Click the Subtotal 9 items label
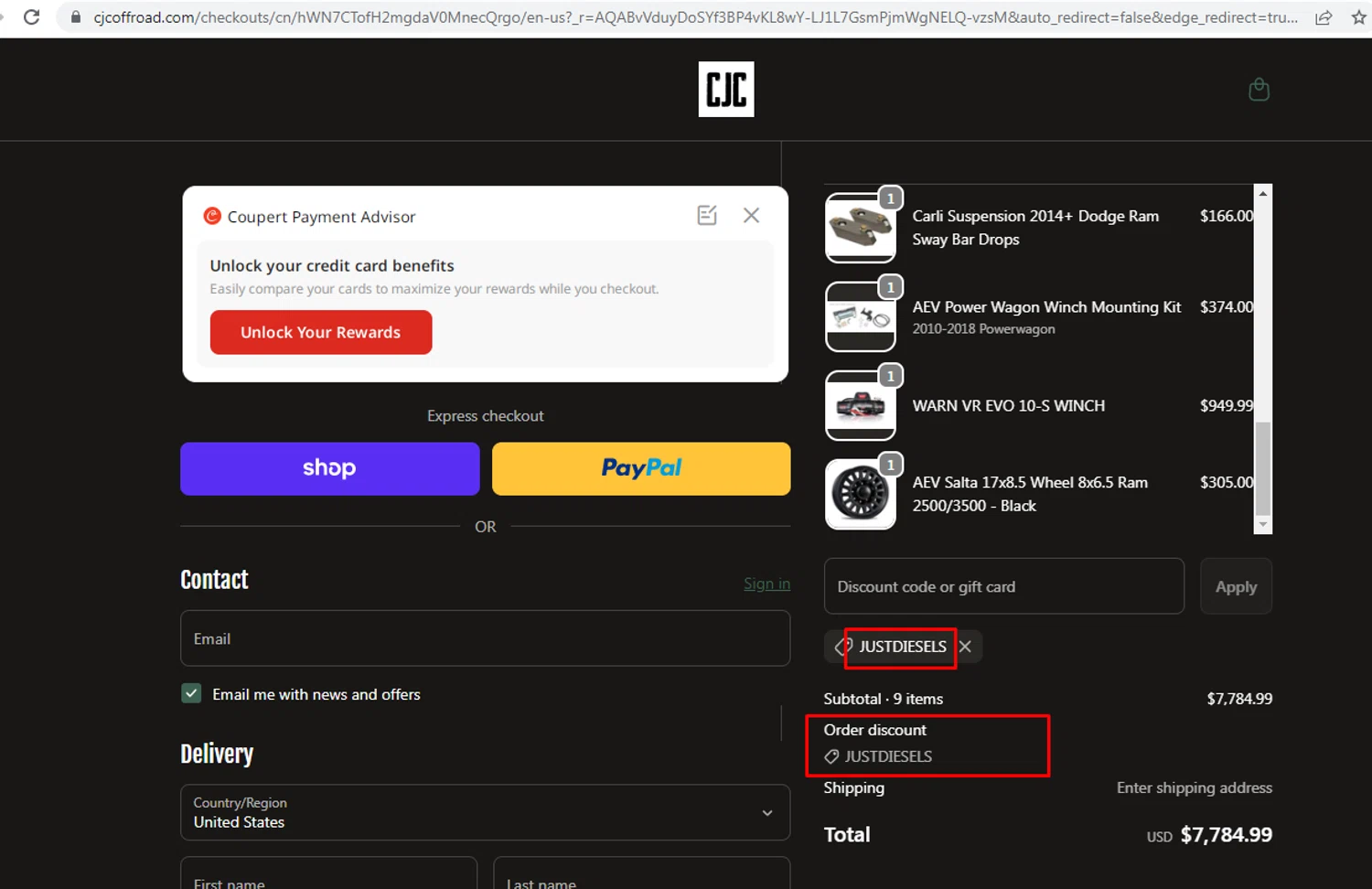1372x889 pixels. pos(884,699)
